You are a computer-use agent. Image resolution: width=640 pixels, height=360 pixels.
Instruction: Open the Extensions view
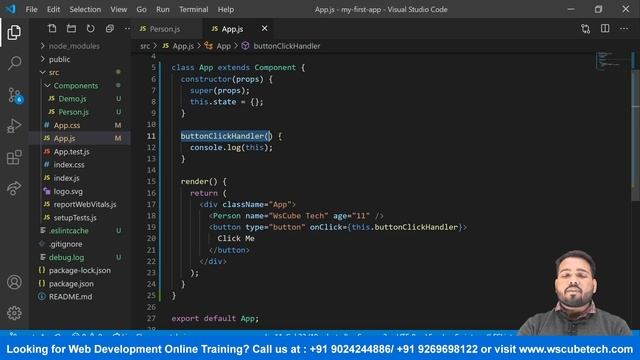tap(14, 157)
